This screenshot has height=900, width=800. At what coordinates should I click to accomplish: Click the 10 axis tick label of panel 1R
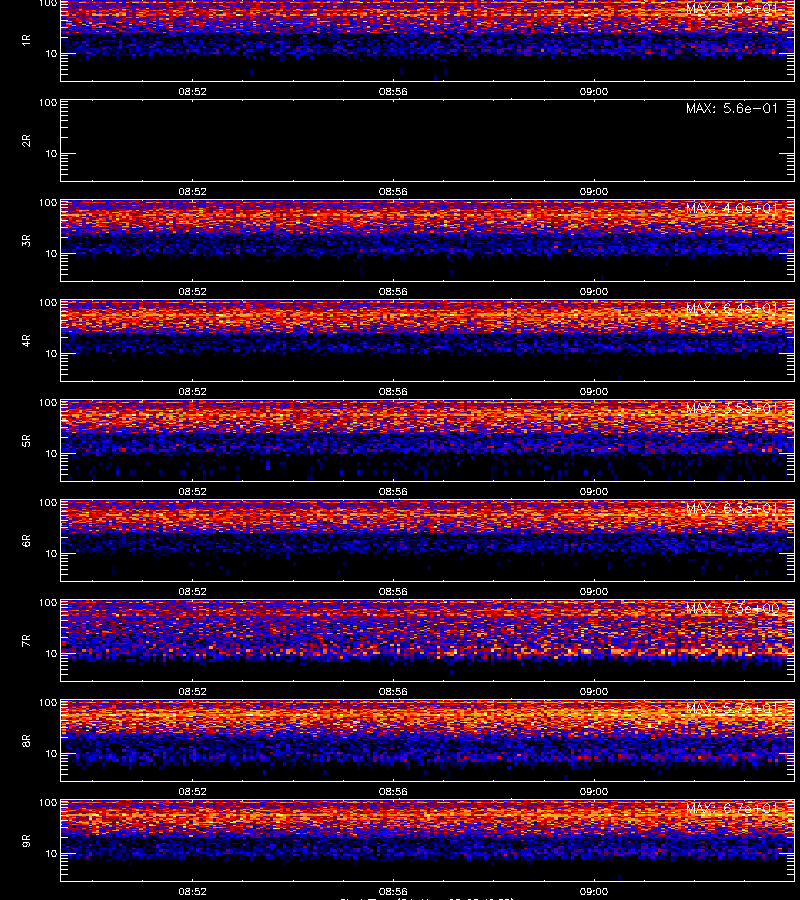[51, 54]
